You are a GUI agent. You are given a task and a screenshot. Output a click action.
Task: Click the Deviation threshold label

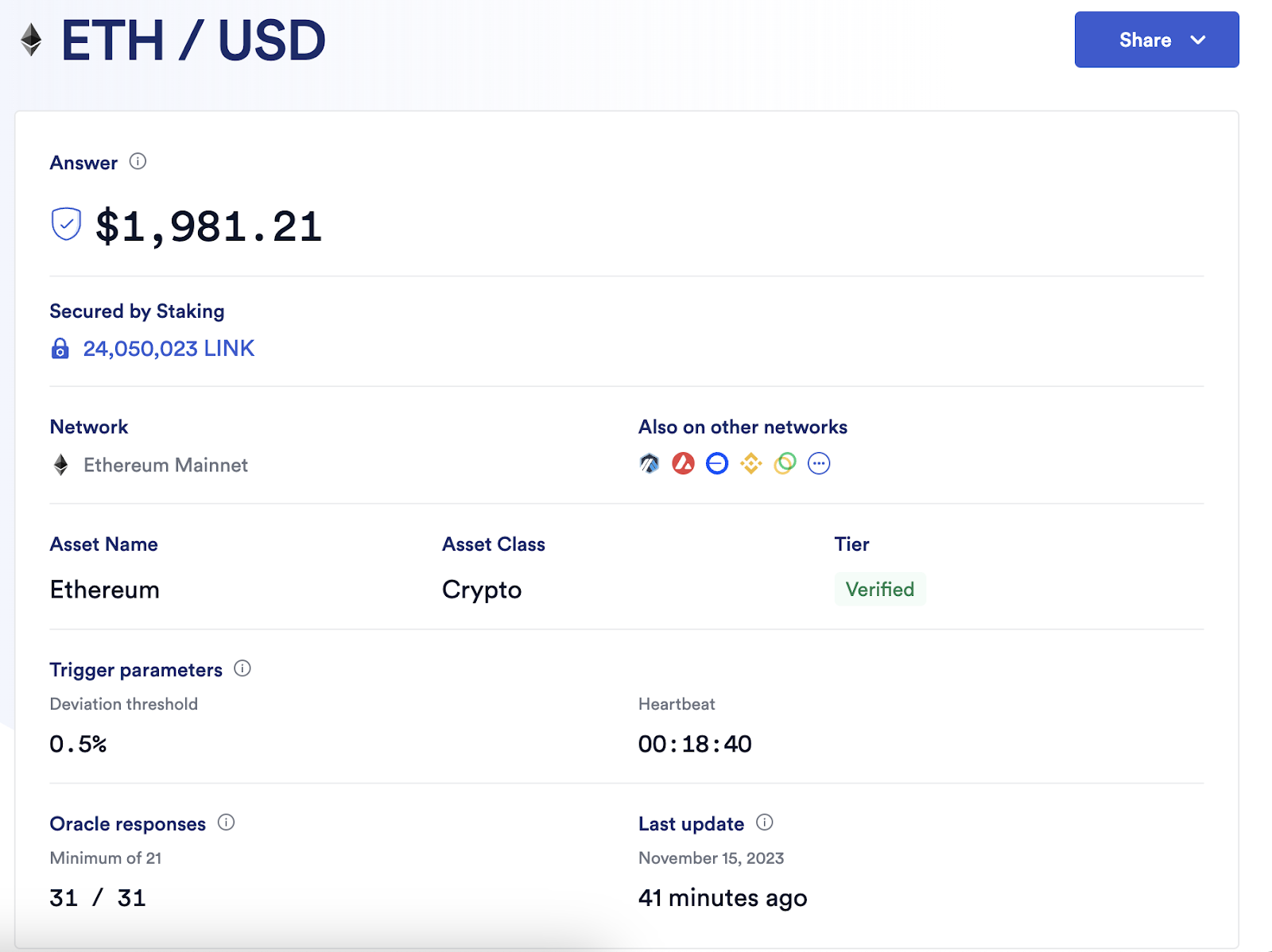coord(124,704)
